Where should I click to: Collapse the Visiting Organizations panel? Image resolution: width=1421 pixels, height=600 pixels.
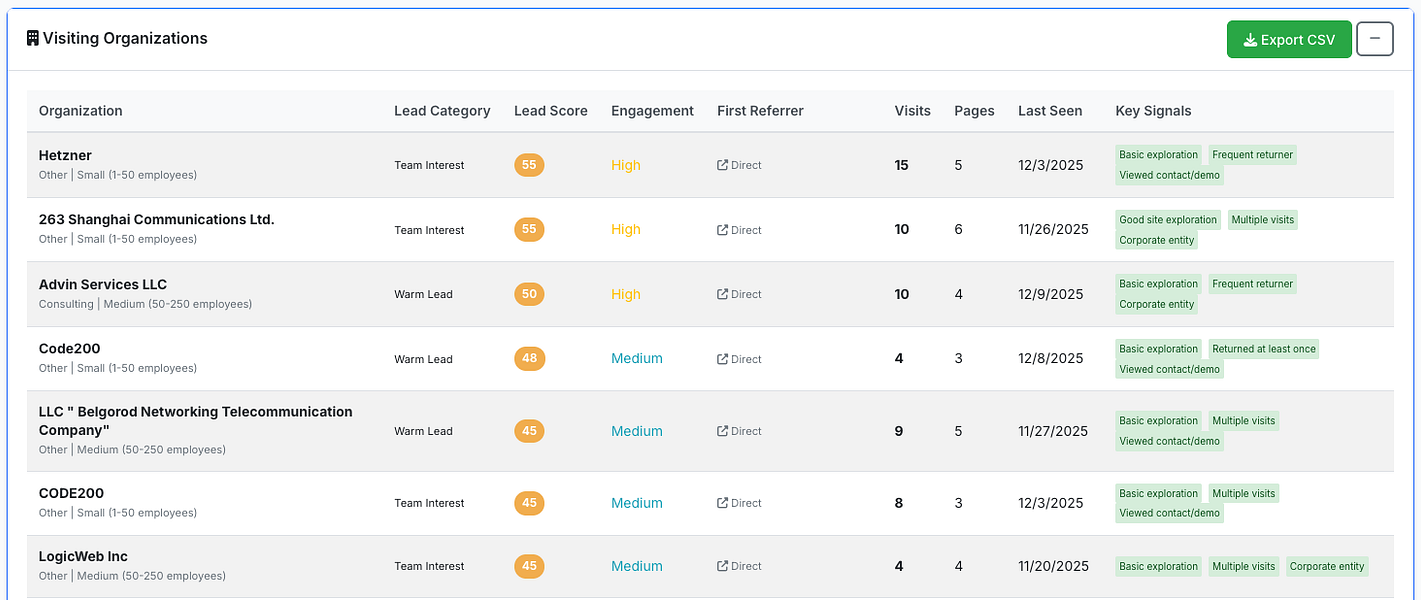(x=1374, y=39)
